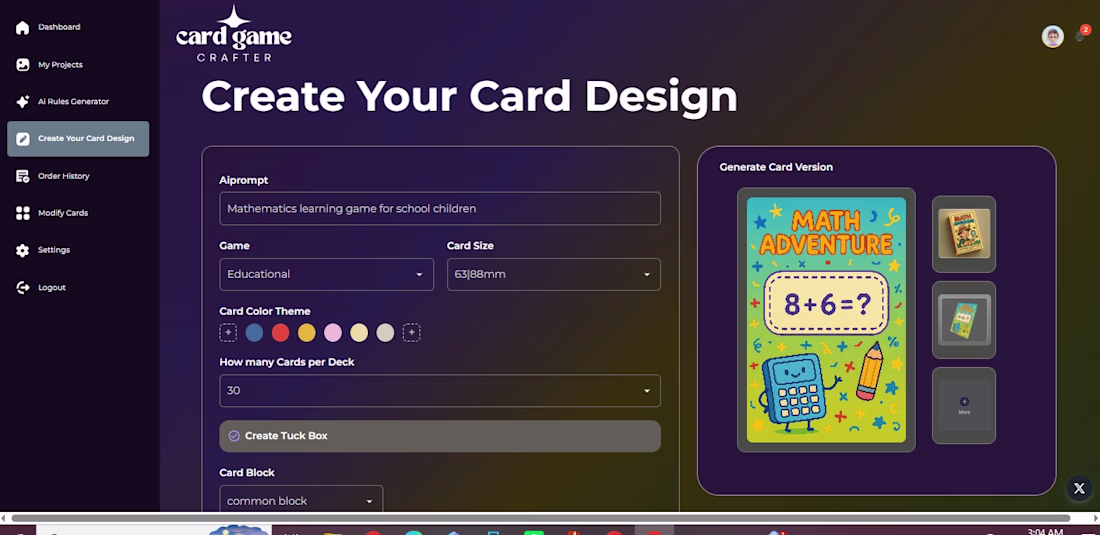The image size is (1100, 535).
Task: Click the arrow on the Educational dropdown
Action: point(420,275)
